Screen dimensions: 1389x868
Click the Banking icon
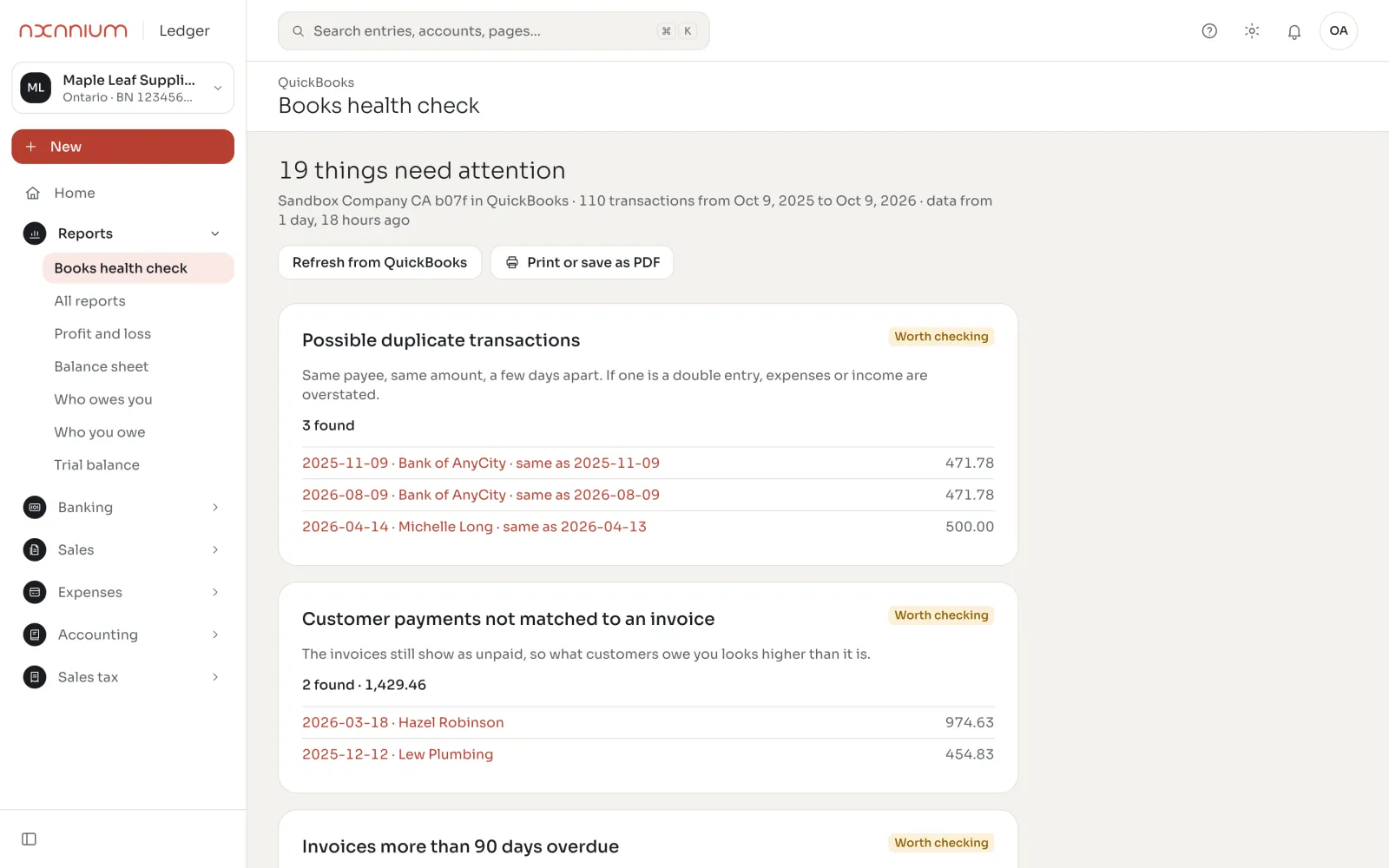click(35, 508)
